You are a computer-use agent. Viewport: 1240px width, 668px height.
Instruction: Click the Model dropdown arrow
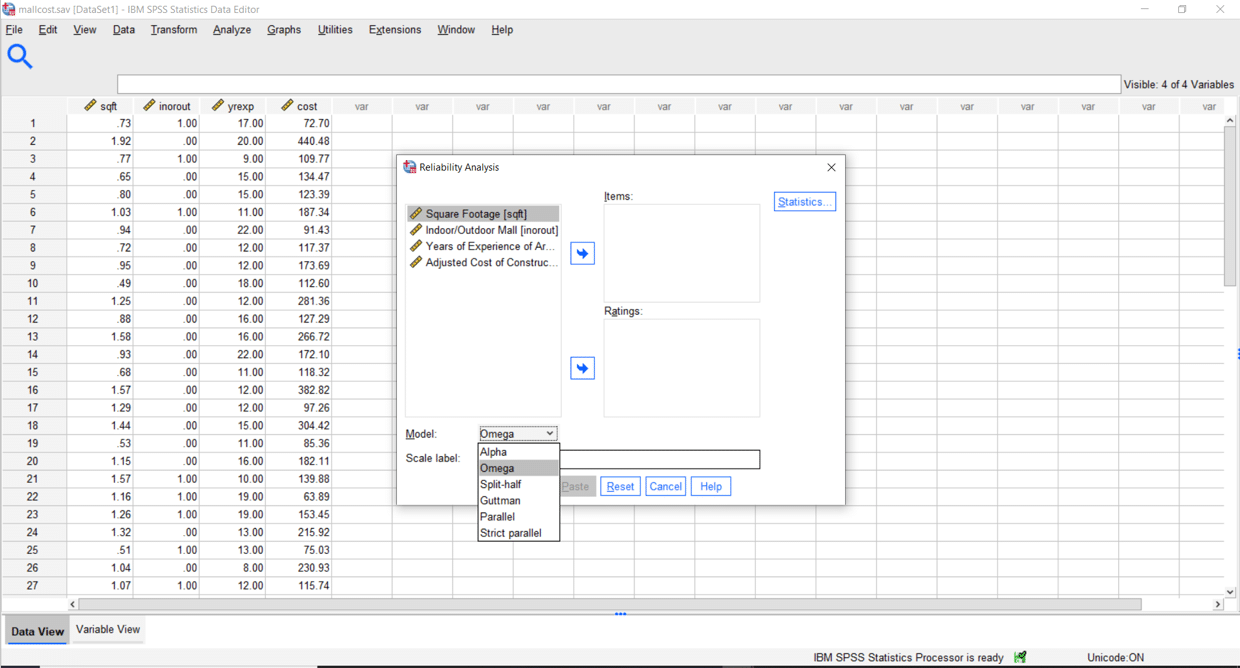click(x=550, y=433)
